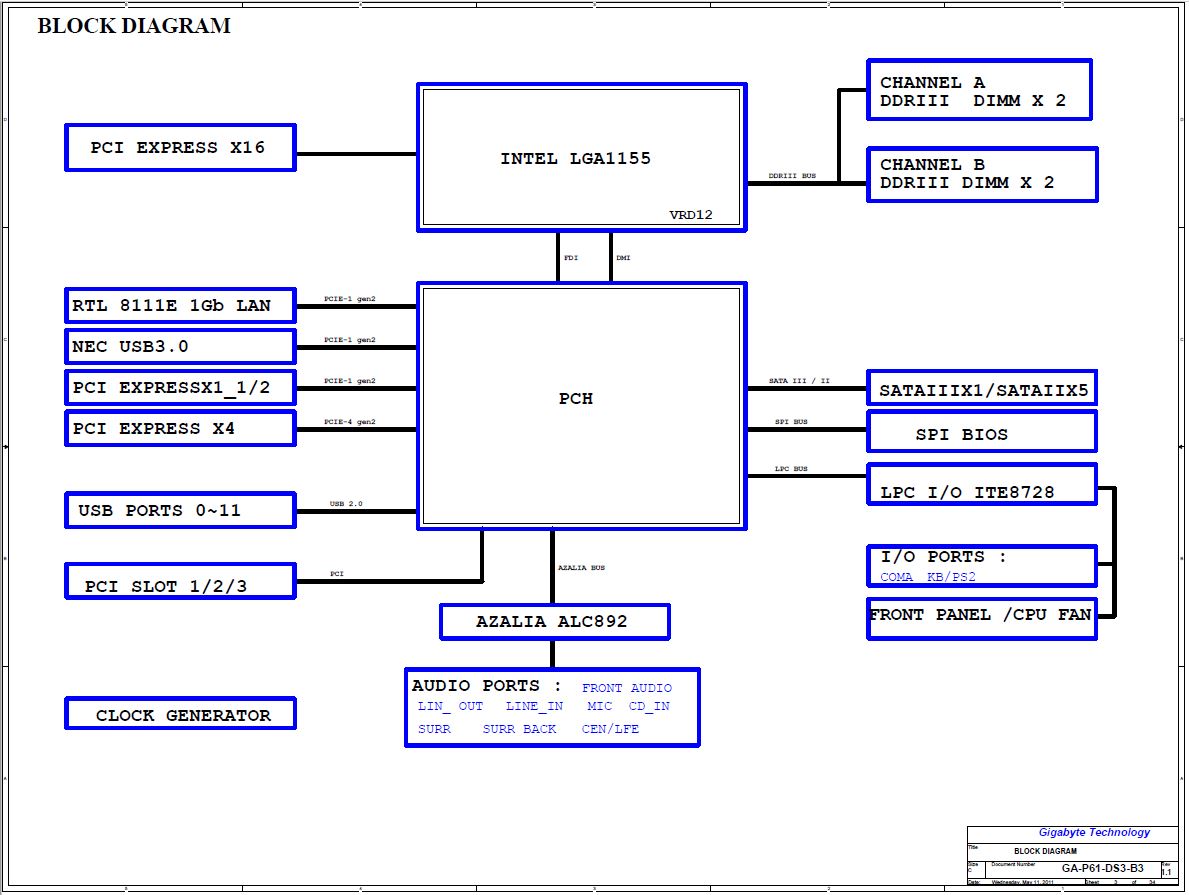Viewport: 1189px width, 895px height.
Task: Select the CEN/LFE audio port label
Action: tap(610, 729)
